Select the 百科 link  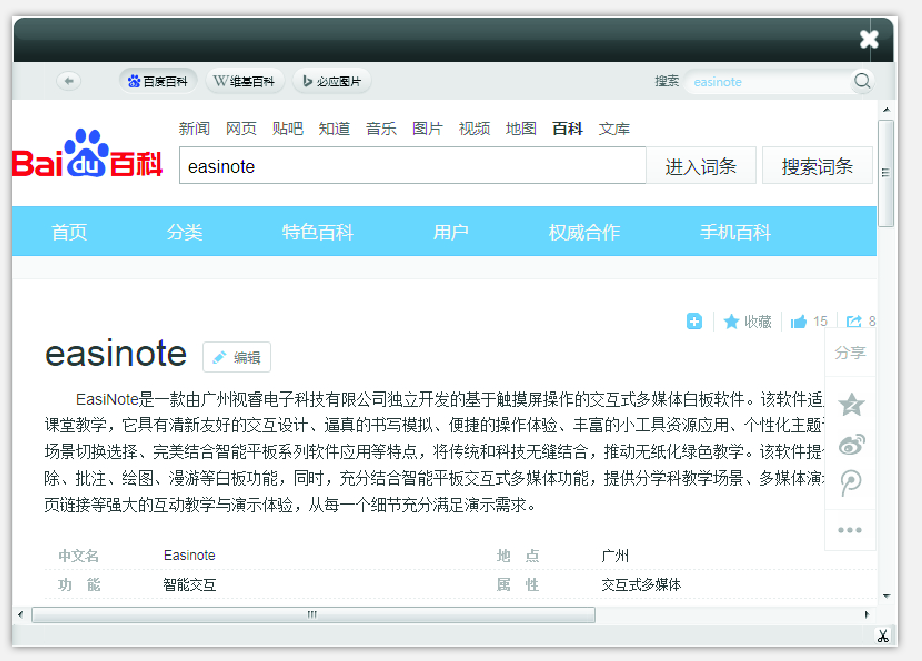[x=567, y=128]
